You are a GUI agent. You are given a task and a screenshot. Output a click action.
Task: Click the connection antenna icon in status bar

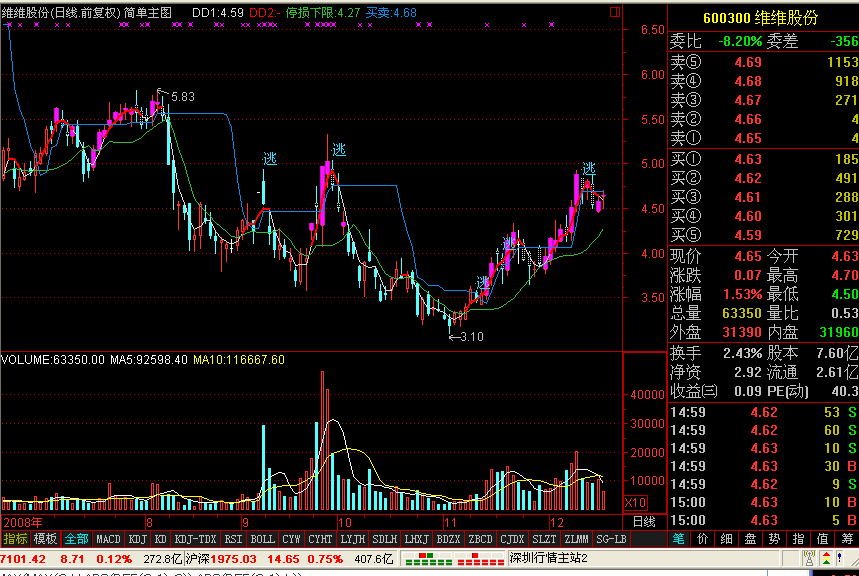[809, 558]
